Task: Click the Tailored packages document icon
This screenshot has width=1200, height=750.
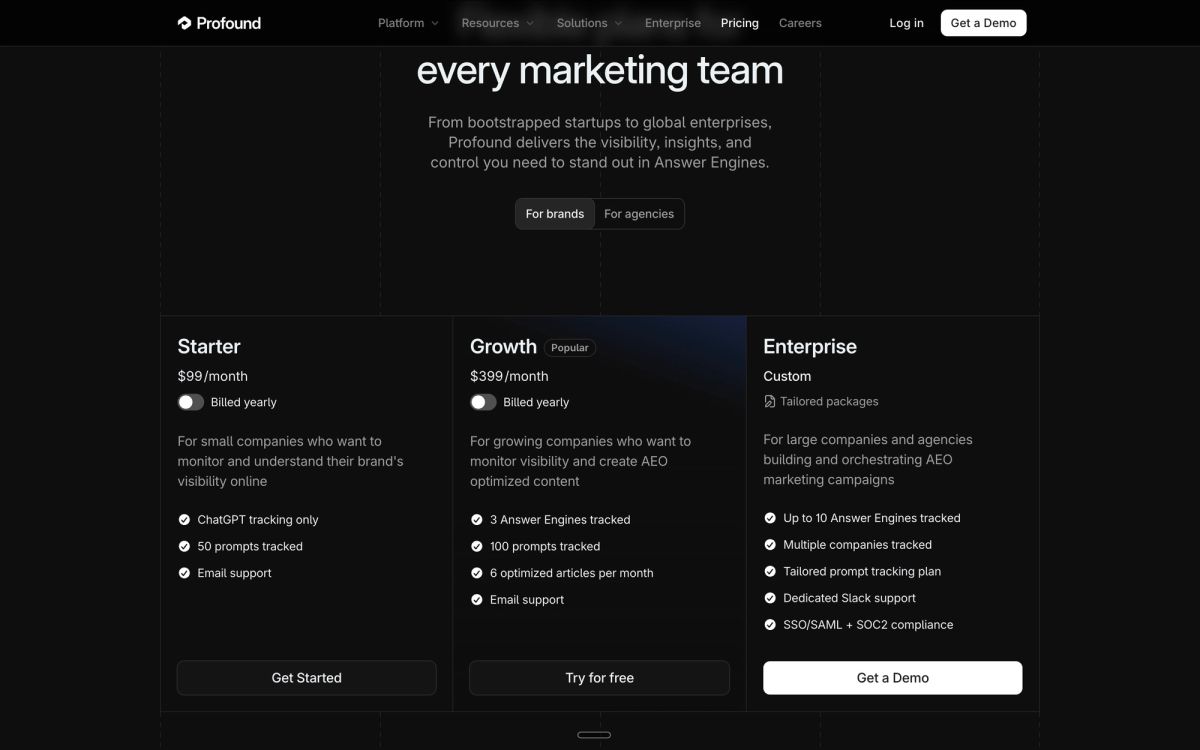Action: tap(769, 402)
